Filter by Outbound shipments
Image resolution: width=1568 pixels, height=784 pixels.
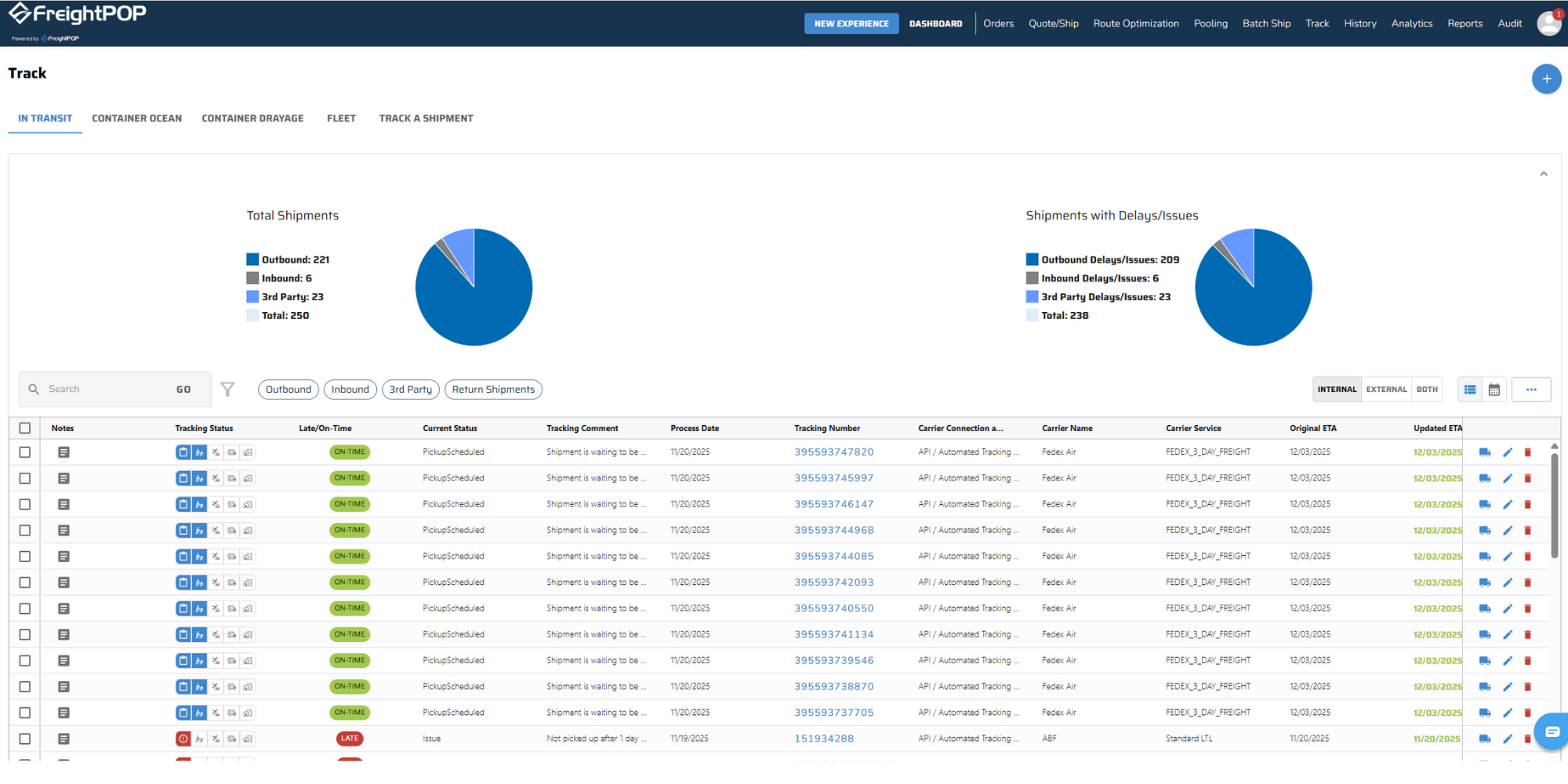click(289, 390)
